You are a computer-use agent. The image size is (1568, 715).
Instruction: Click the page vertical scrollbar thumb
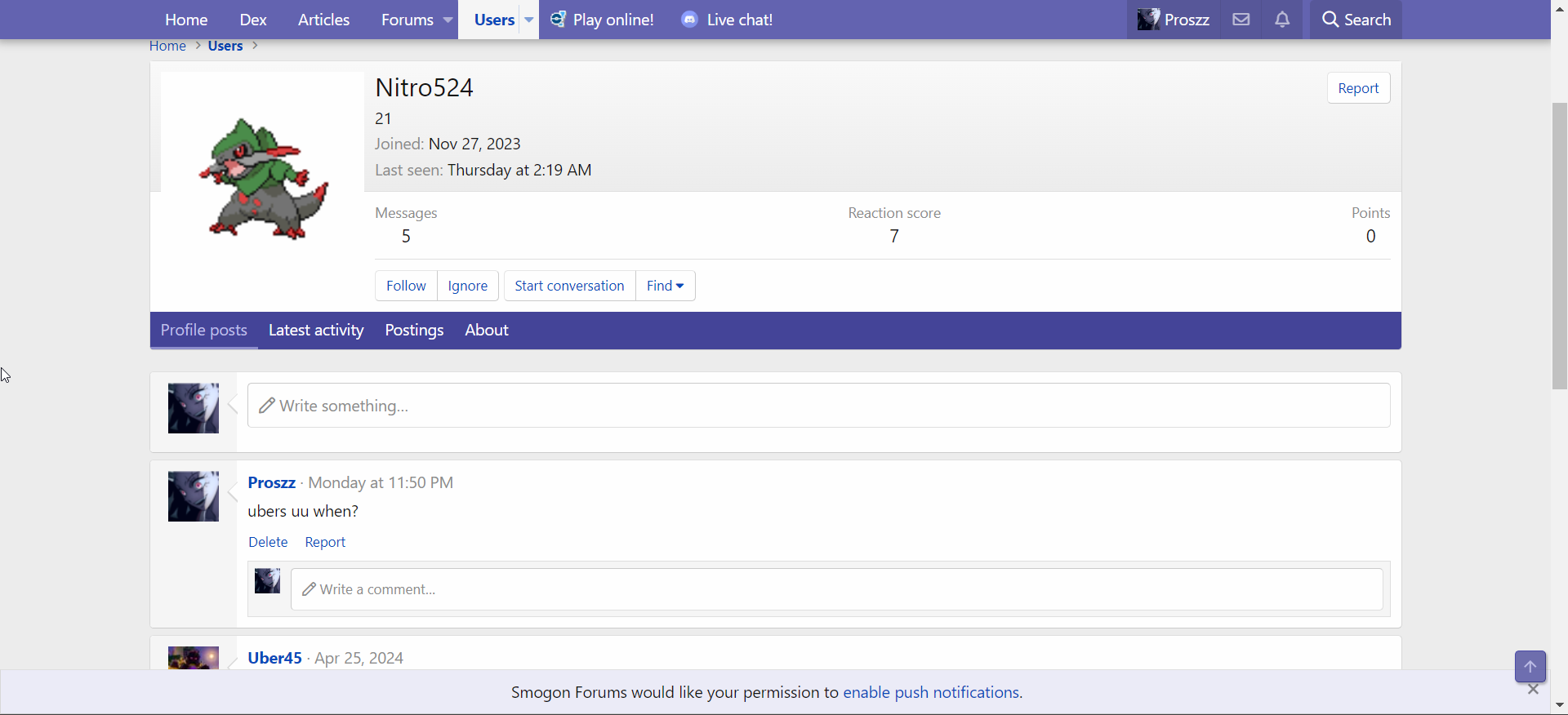click(x=1559, y=245)
